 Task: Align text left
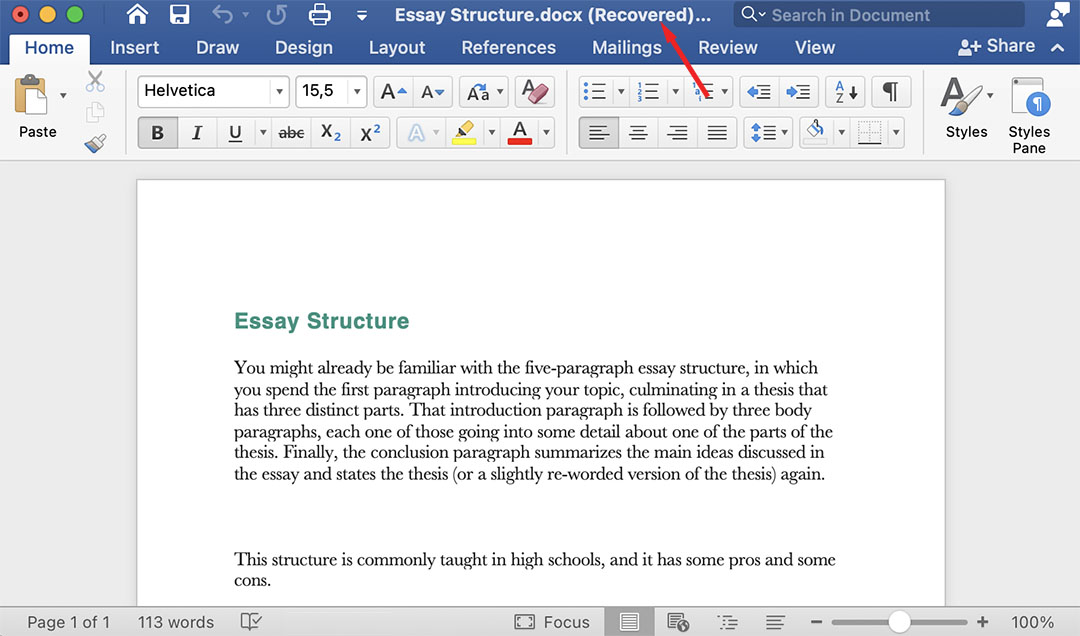[x=599, y=132]
